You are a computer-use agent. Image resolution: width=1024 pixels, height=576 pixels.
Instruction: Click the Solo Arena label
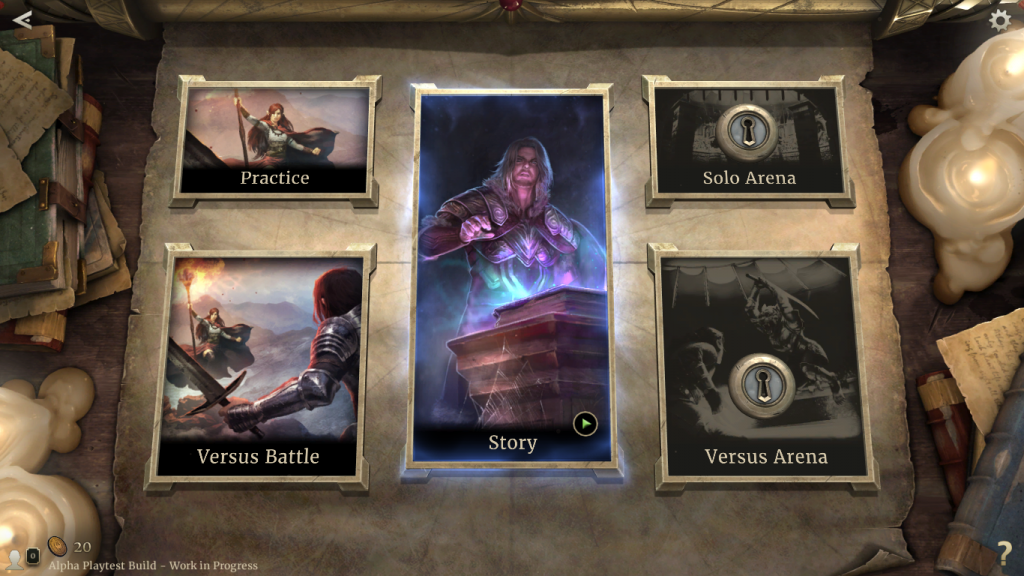(x=749, y=178)
